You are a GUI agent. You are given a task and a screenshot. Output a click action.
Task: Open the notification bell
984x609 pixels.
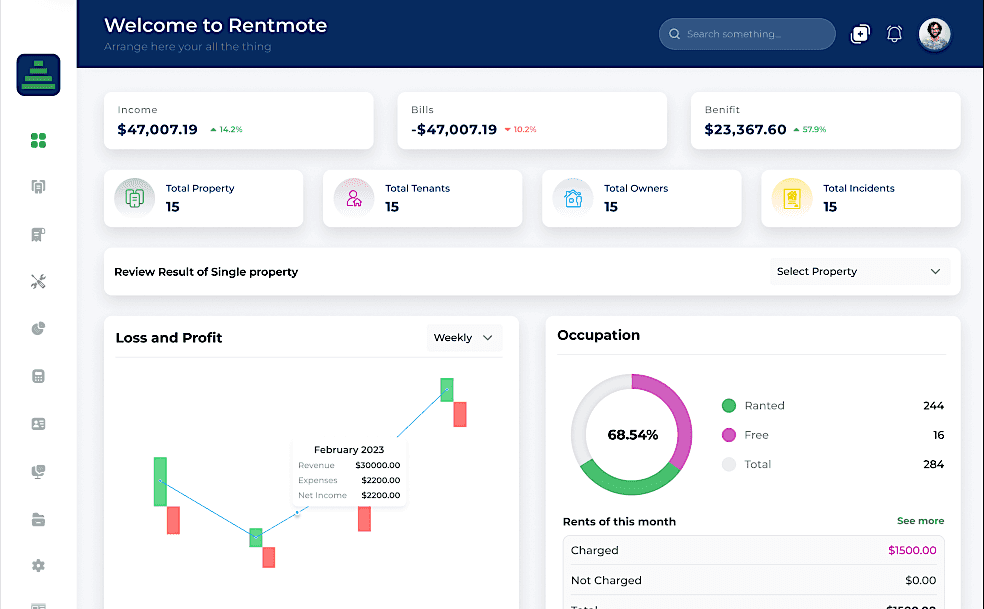tap(894, 33)
